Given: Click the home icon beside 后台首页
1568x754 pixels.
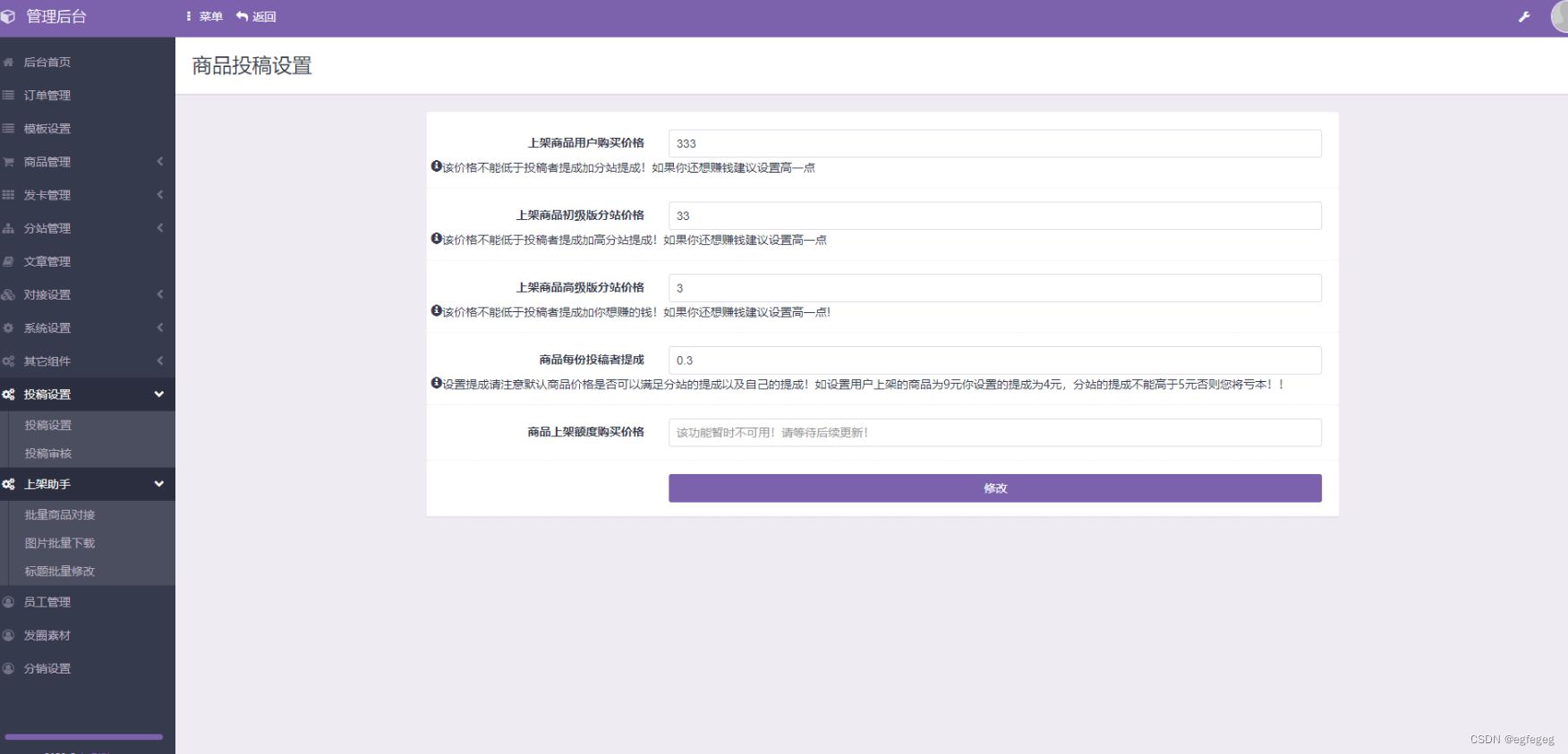Looking at the screenshot, I should click(x=8, y=63).
